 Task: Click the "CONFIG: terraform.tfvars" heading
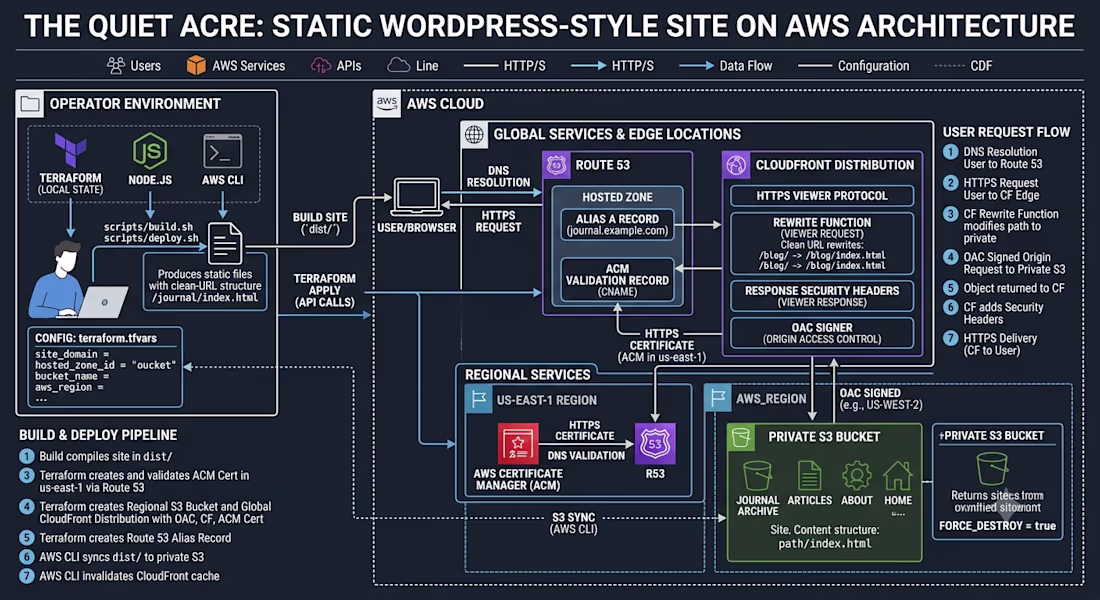click(x=96, y=338)
